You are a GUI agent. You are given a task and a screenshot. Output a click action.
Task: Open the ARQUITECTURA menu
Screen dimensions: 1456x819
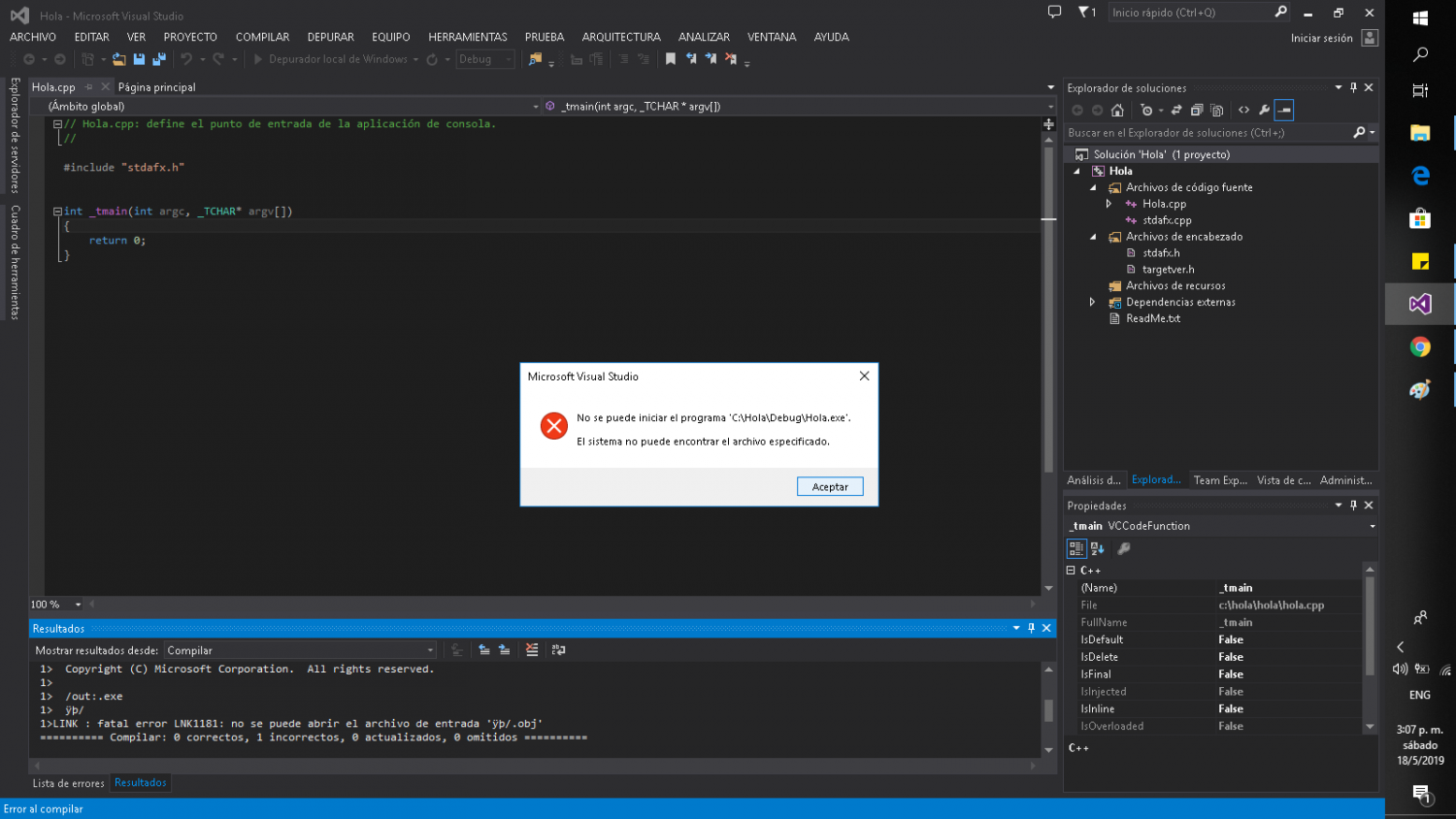tap(621, 37)
